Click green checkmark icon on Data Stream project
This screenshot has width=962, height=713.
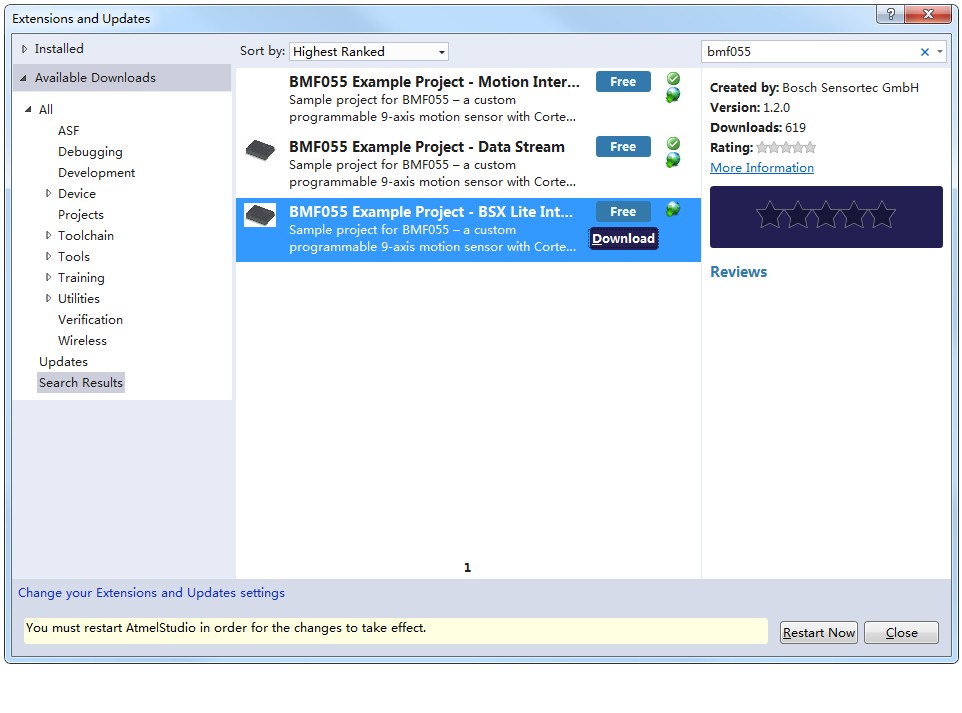tap(673, 143)
